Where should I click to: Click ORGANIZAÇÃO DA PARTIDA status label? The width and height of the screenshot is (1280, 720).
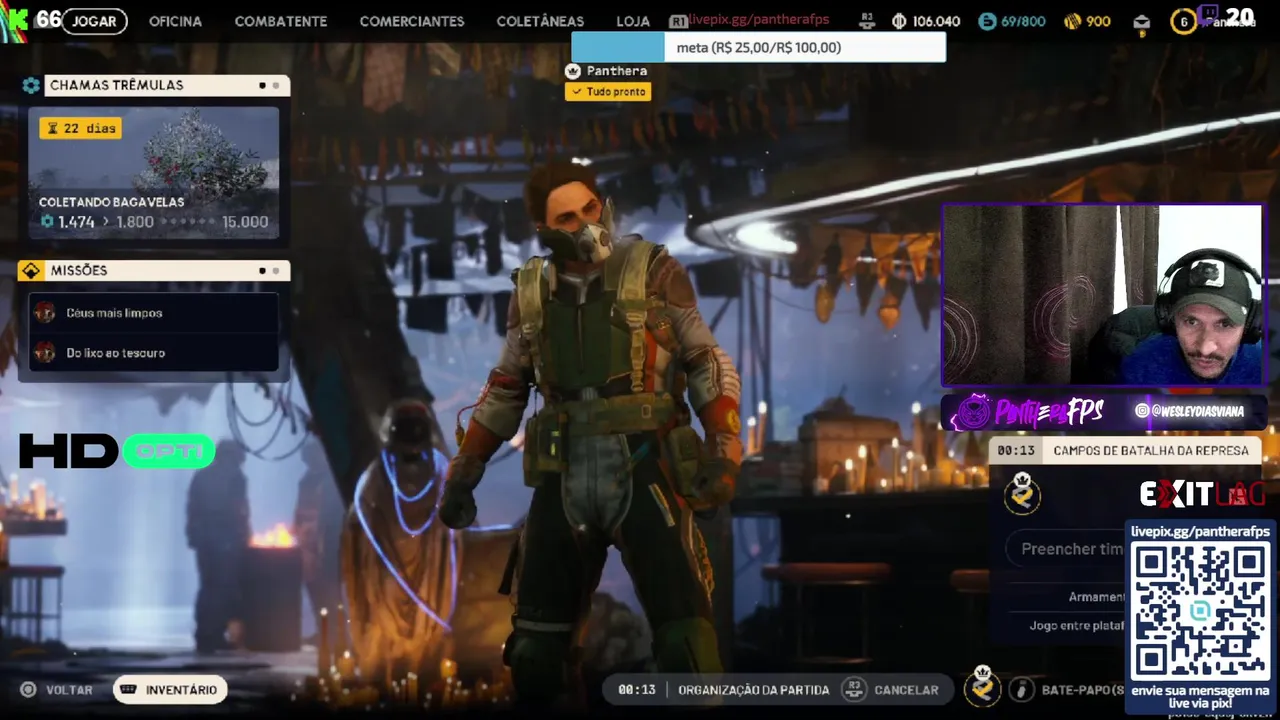754,690
